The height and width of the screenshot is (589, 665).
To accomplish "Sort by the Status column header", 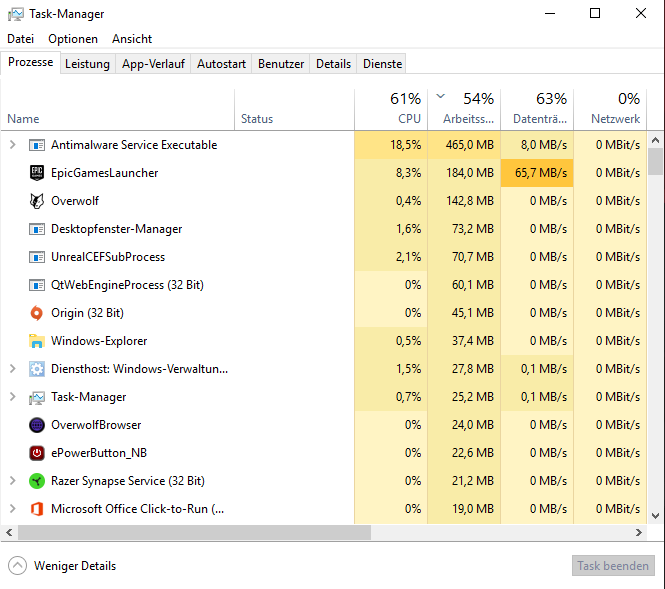I will pos(294,110).
